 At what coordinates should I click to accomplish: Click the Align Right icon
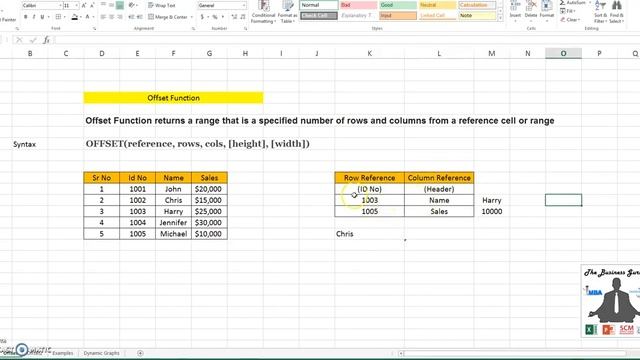click(120, 17)
